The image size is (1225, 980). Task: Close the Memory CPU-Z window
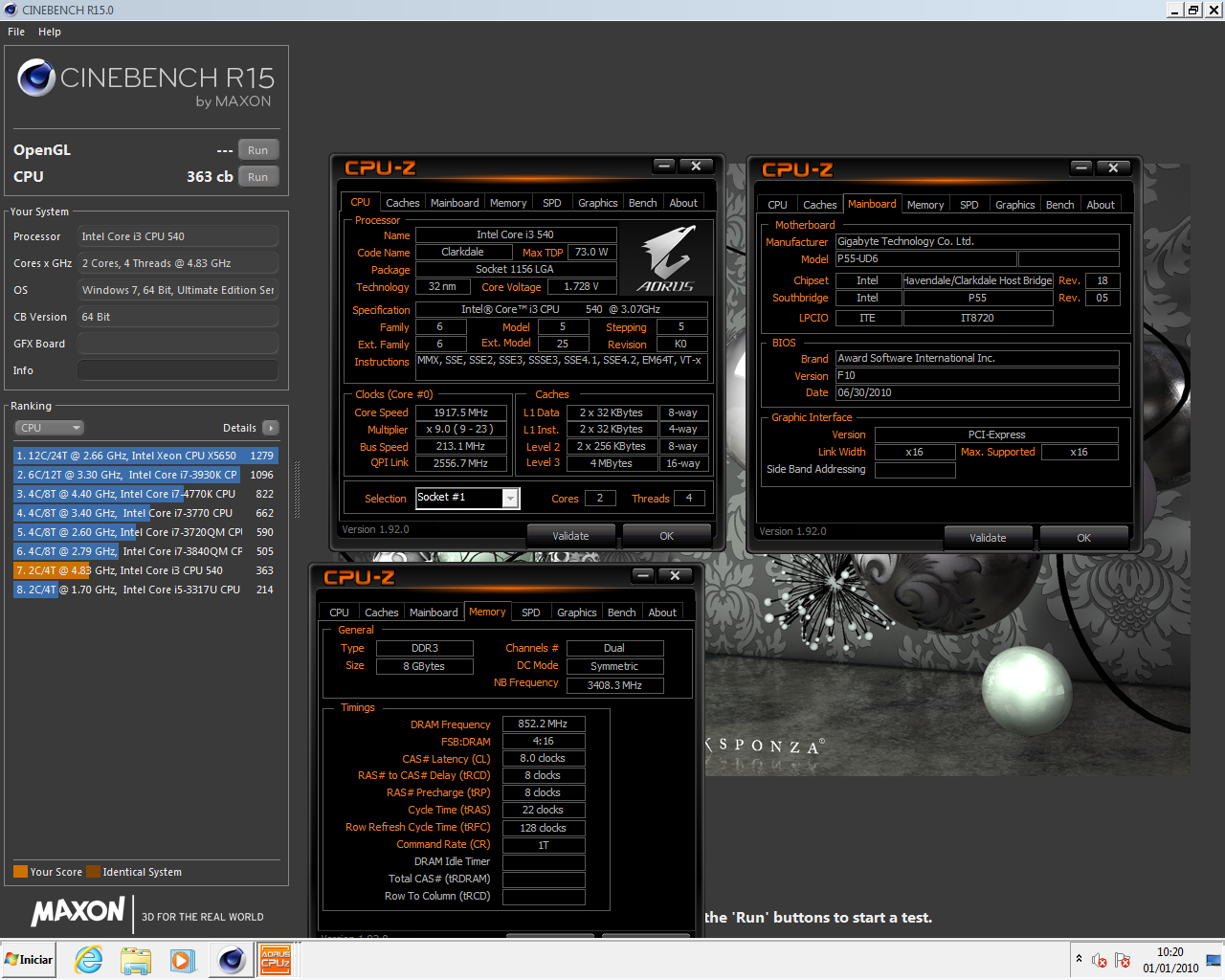point(676,575)
